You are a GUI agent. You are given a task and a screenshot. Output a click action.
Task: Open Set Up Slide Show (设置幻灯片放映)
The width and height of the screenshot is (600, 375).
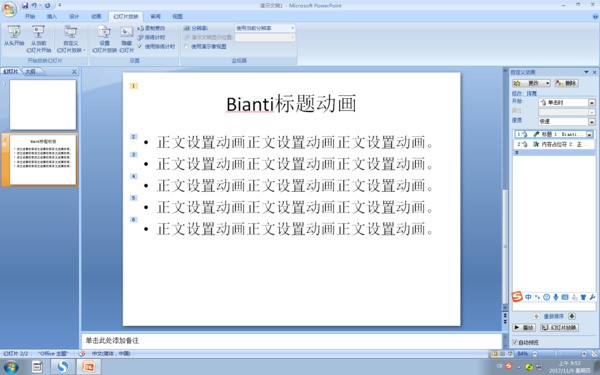104,39
